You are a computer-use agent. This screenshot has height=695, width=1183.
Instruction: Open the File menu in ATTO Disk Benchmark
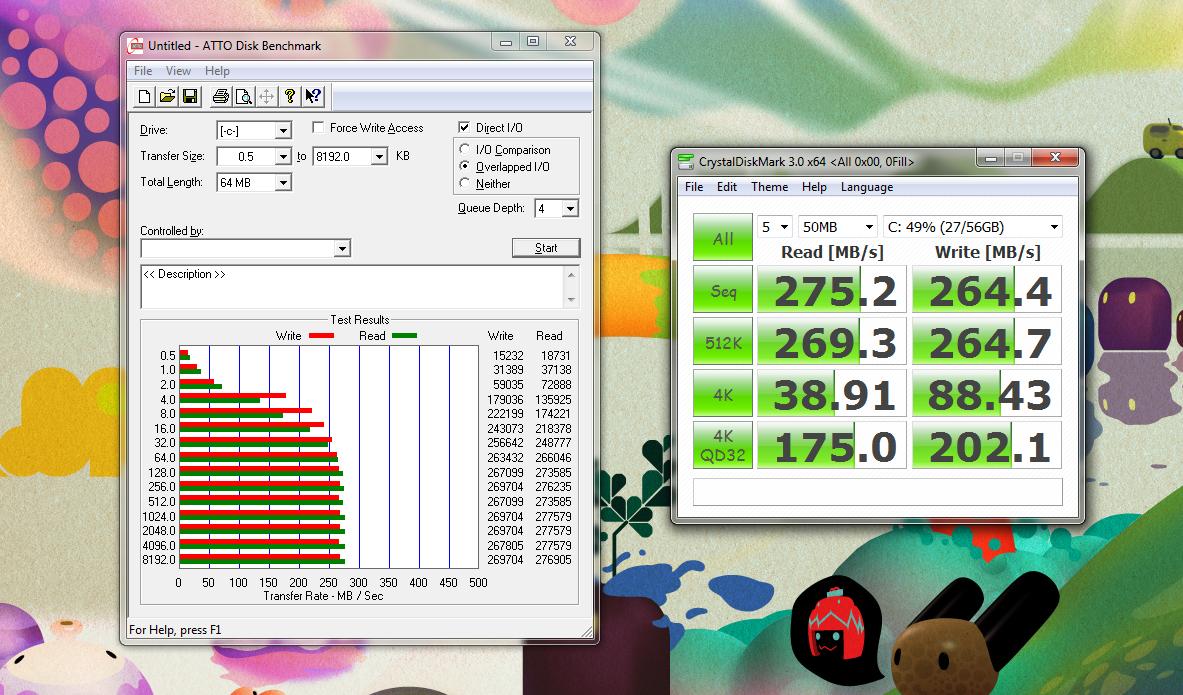point(143,71)
